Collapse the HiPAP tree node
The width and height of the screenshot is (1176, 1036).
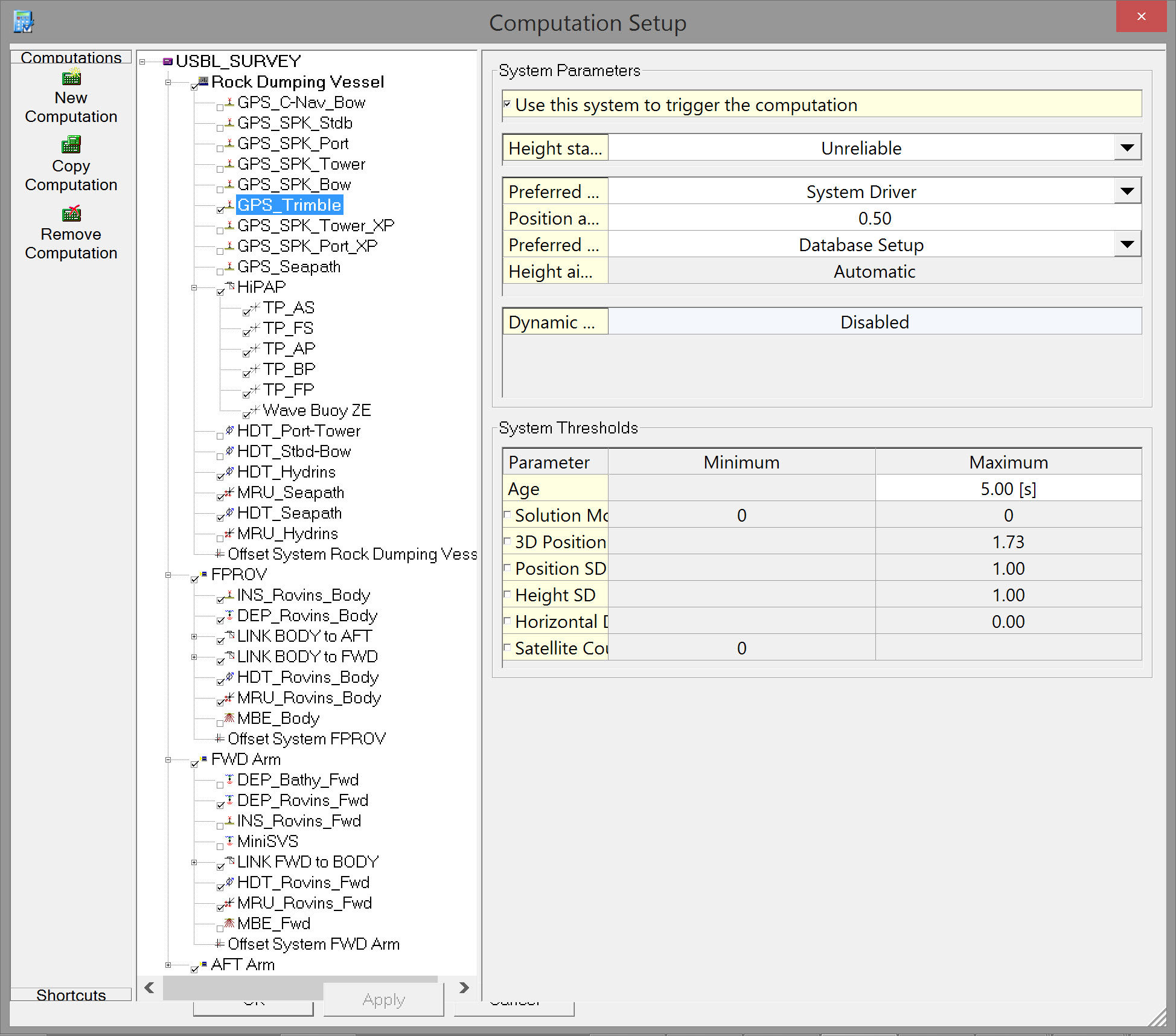pos(194,287)
